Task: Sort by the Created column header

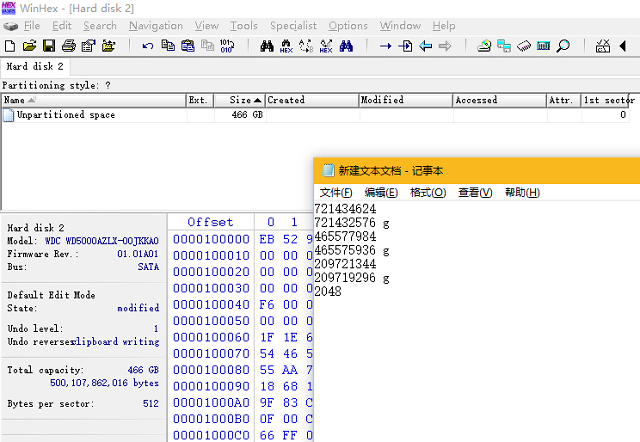Action: [x=312, y=100]
